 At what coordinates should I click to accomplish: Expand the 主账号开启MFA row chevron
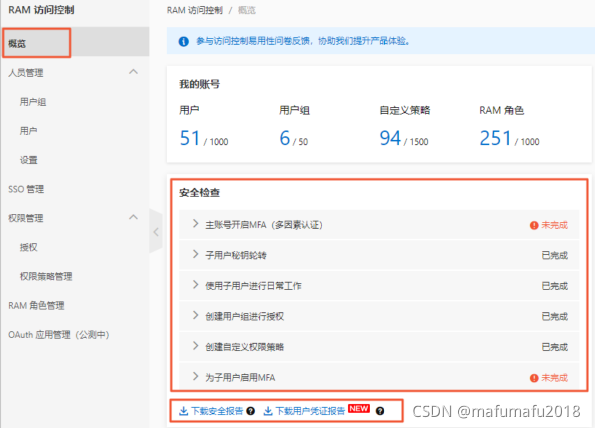pos(195,223)
